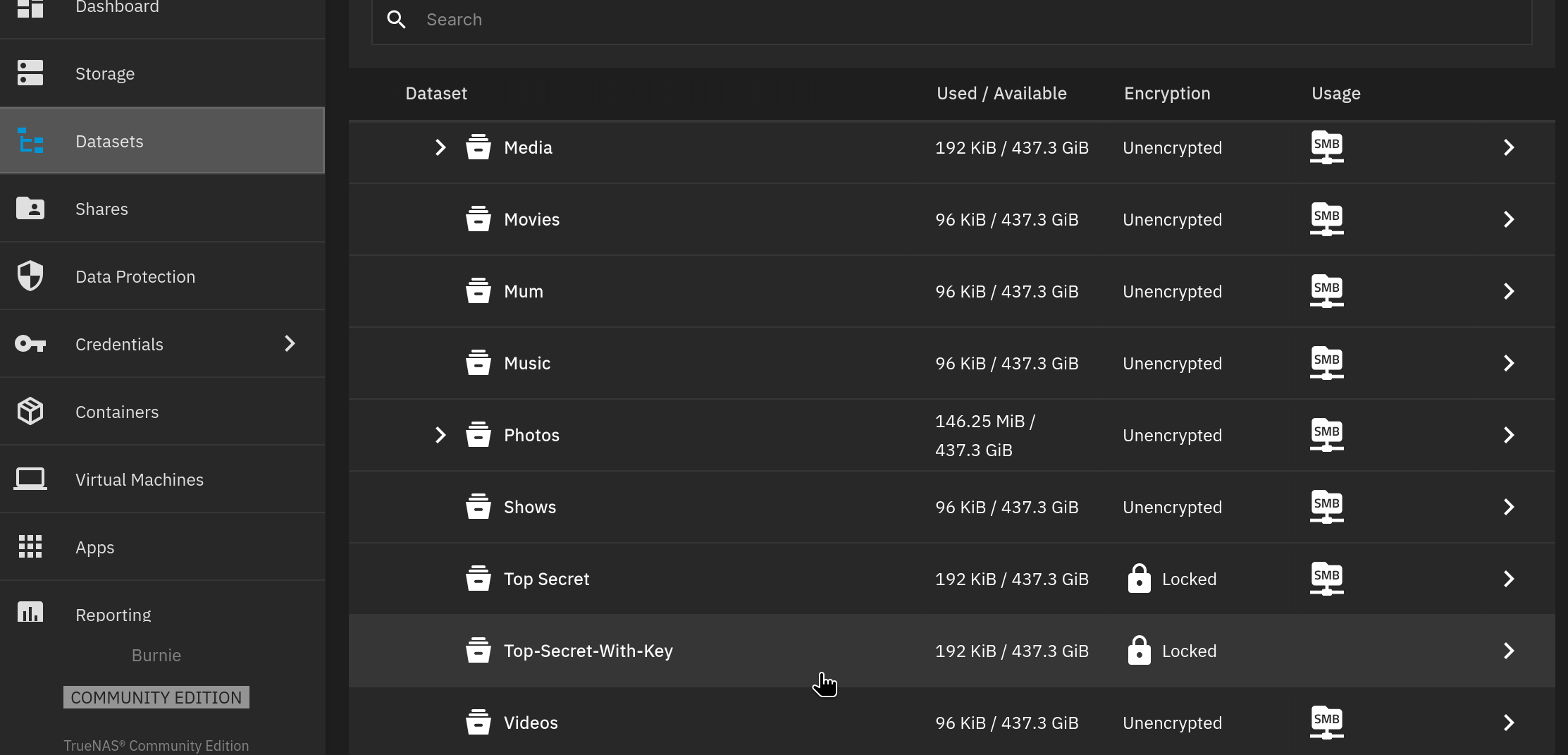Image resolution: width=1568 pixels, height=755 pixels.
Task: Select the Top Secret dataset name
Action: tap(546, 579)
